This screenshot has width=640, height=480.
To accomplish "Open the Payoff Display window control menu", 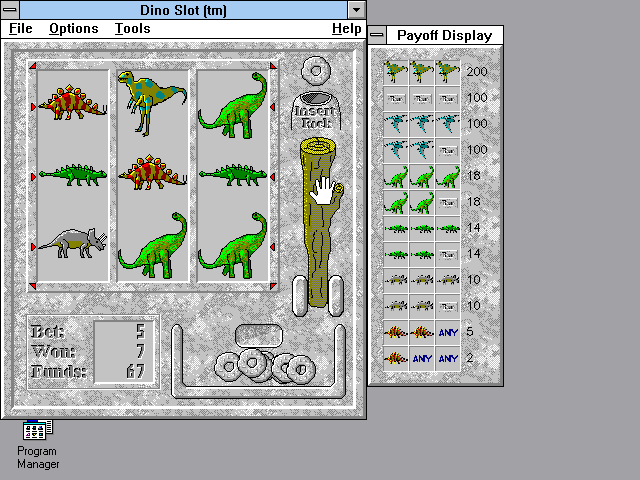I will [x=377, y=35].
